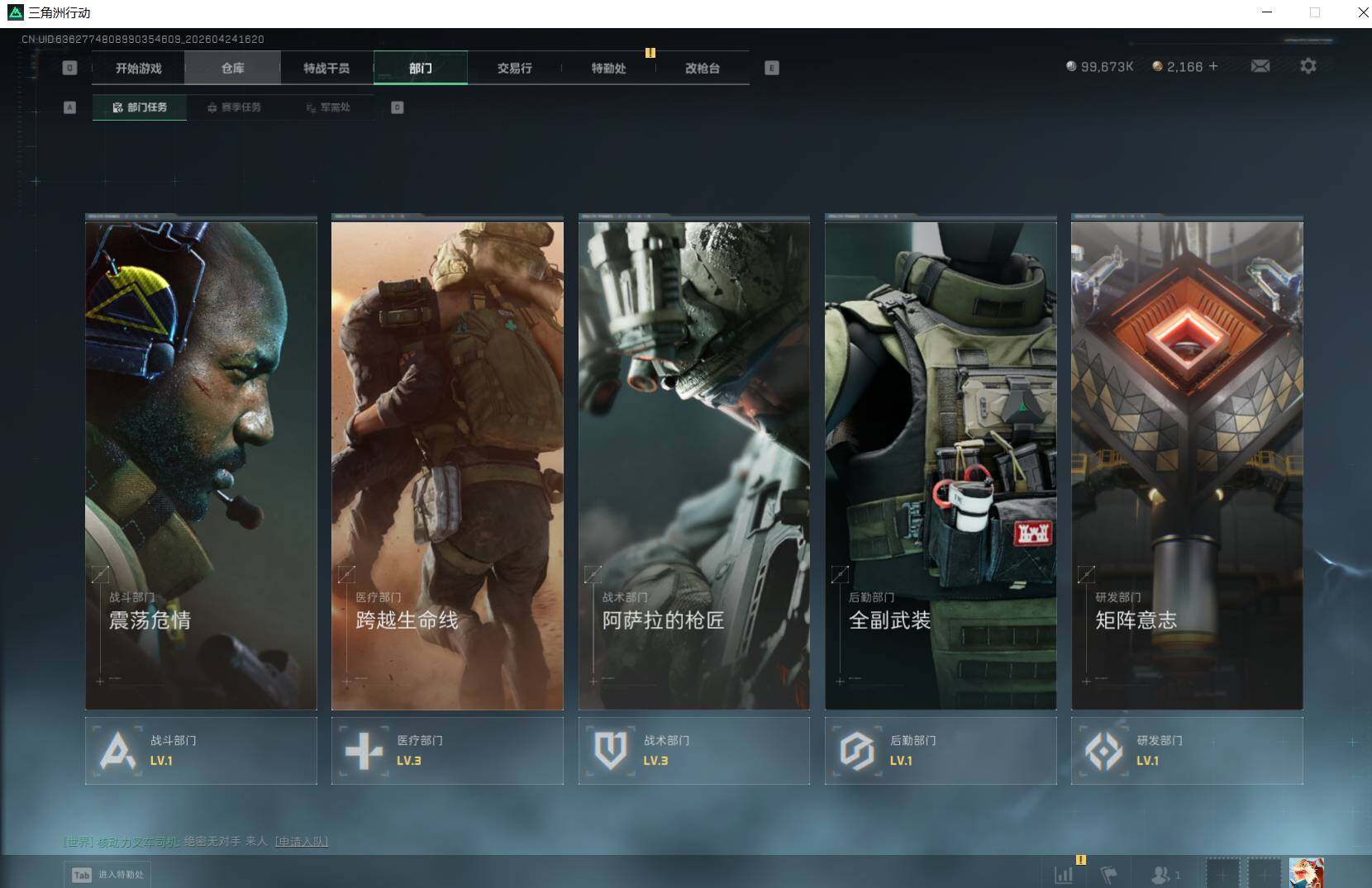Select the 军需处 sub-tab
Screen dimensions: 1372x888
pyautogui.click(x=328, y=107)
